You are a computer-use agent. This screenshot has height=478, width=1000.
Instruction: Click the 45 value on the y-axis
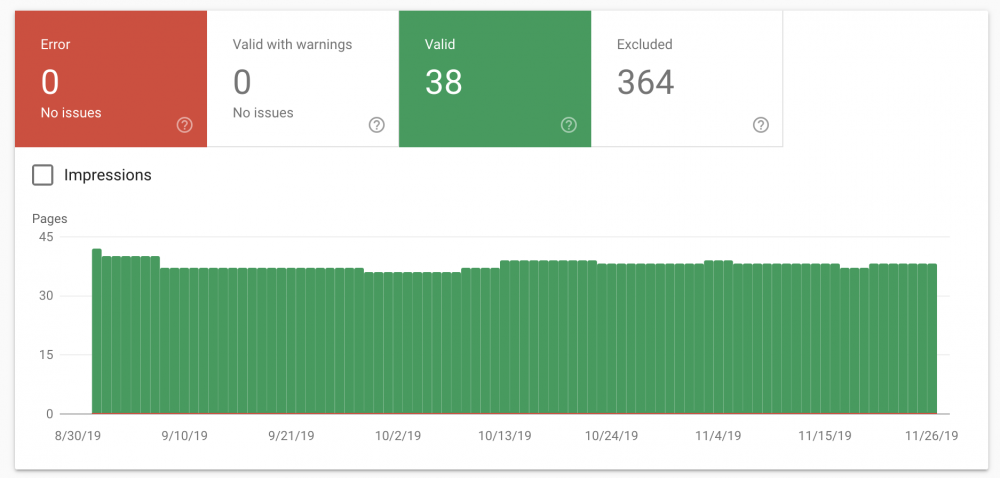pos(45,237)
